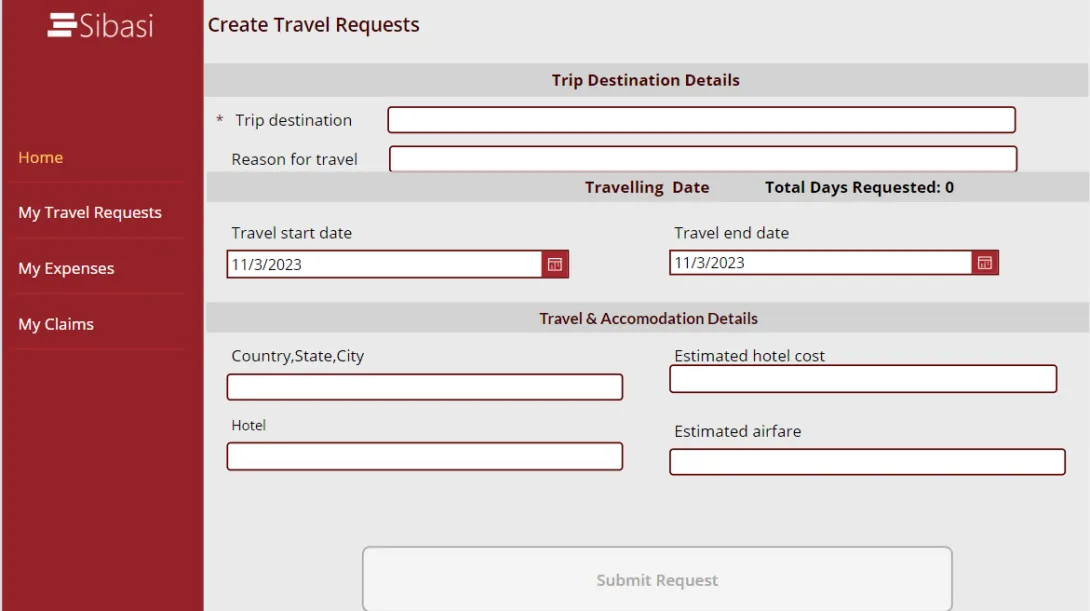Click the Travel end date text box
This screenshot has width=1090, height=611.
click(x=820, y=263)
